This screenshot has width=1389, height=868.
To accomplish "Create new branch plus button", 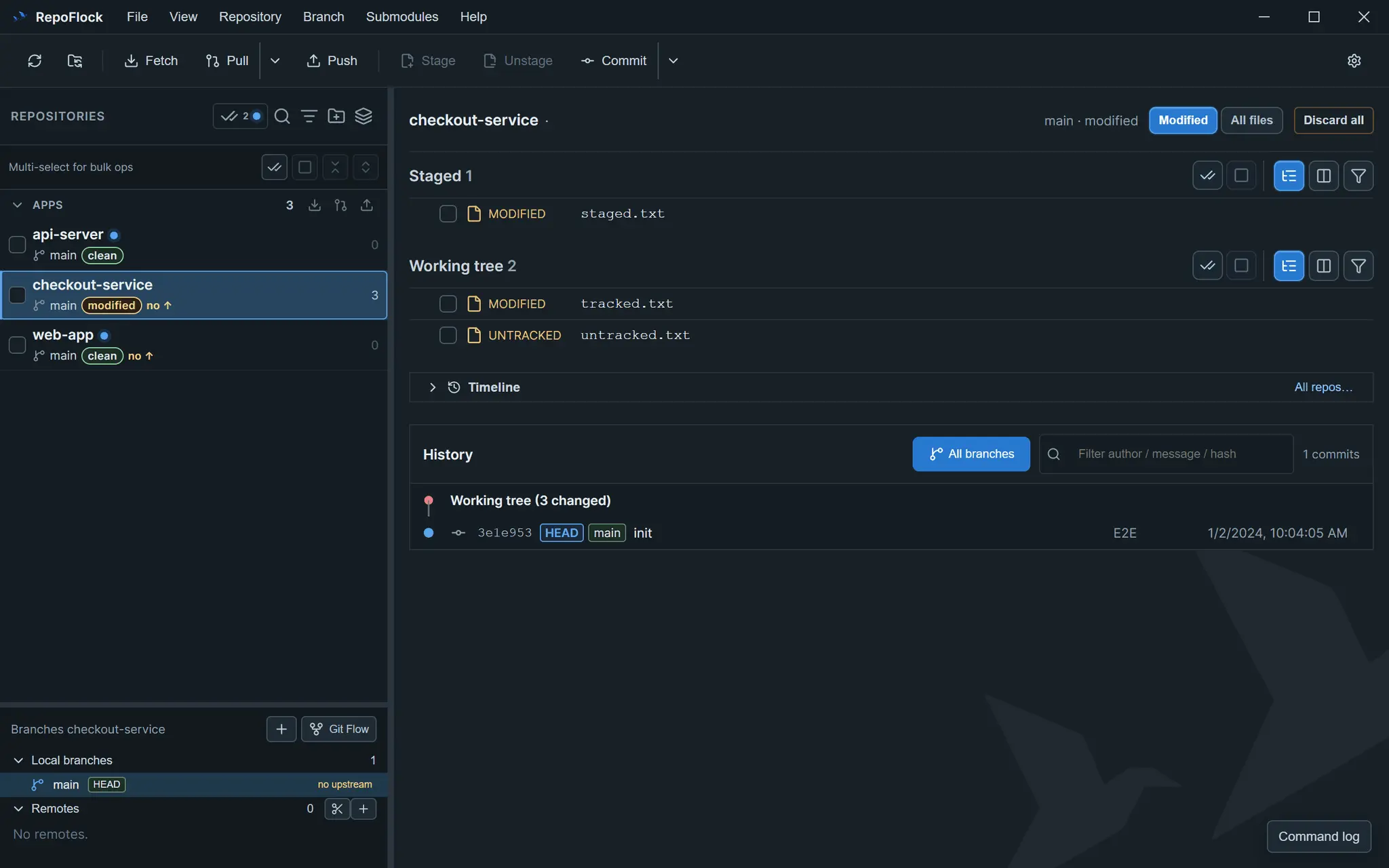I will 281,729.
